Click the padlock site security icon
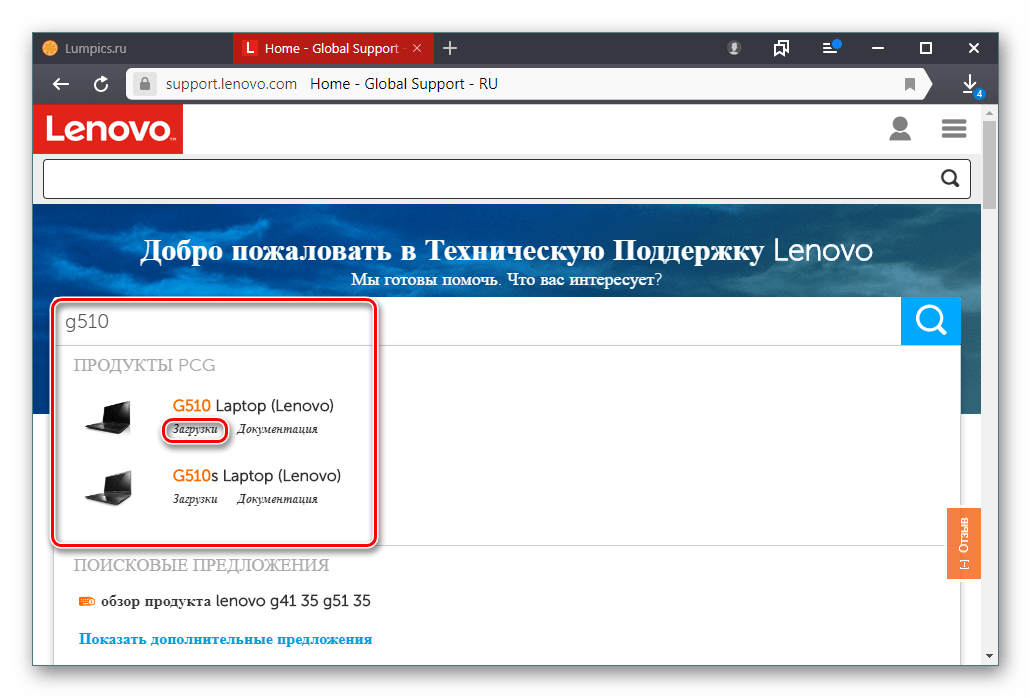Screen dimensions: 1031x698 click(145, 84)
